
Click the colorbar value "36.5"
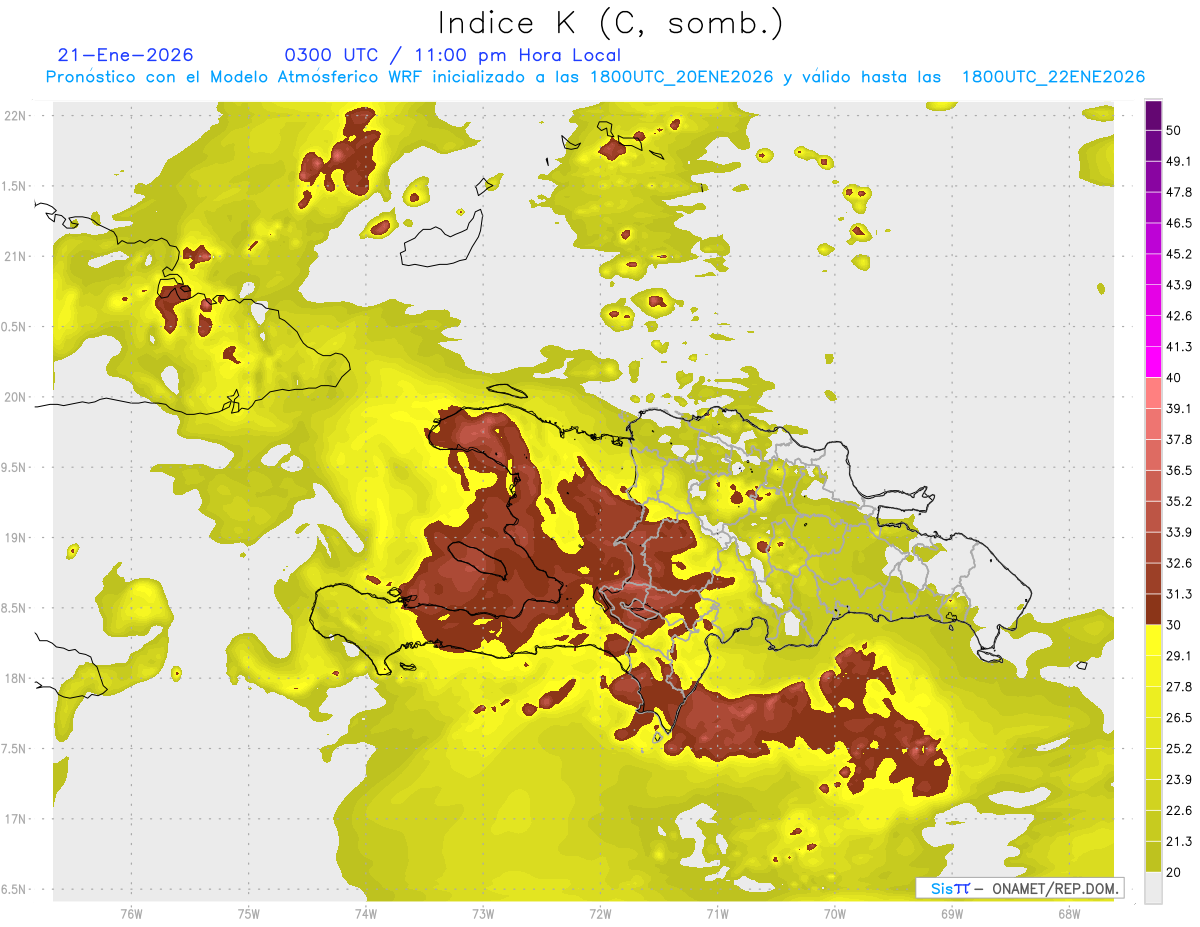[x=1180, y=470]
